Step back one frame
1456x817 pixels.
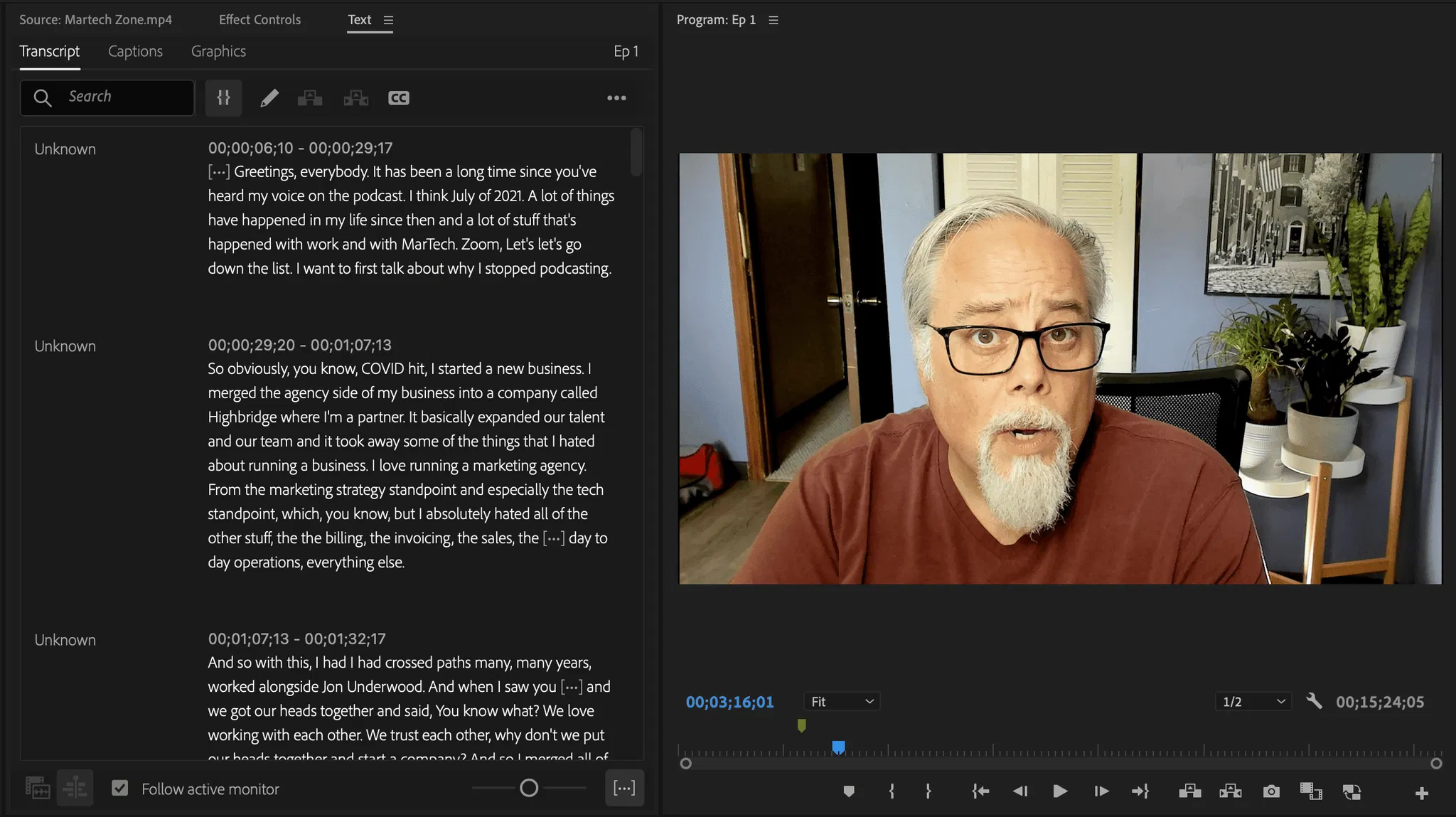[1020, 791]
